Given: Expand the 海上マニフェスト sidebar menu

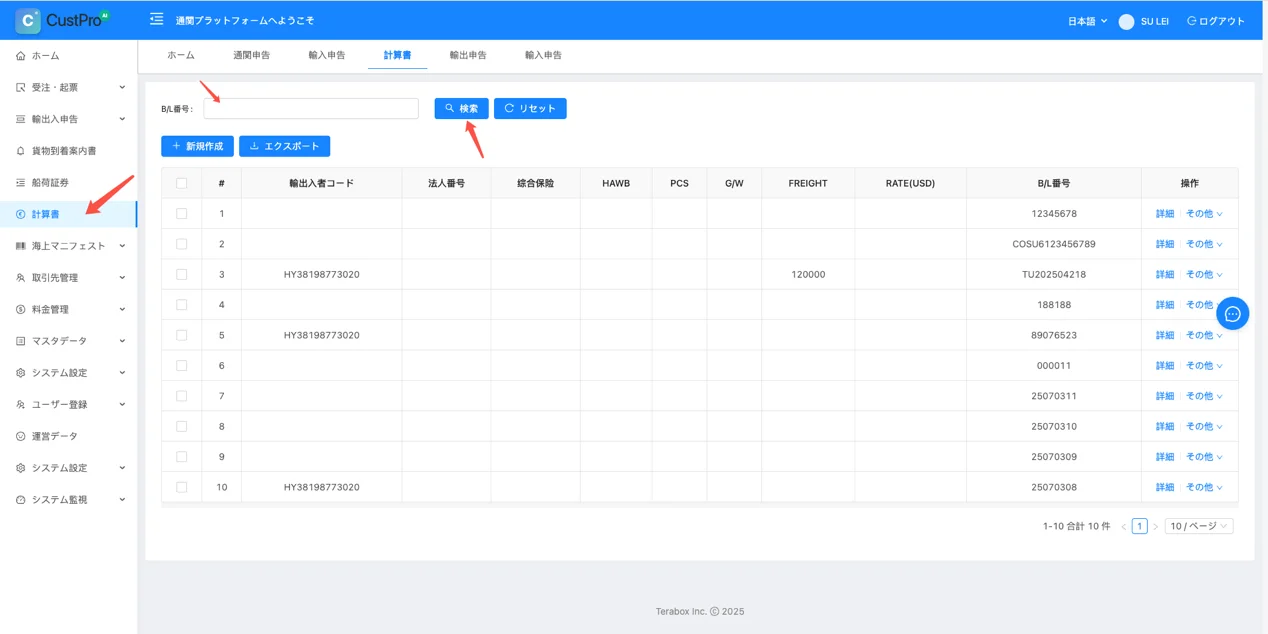Looking at the screenshot, I should pos(122,246).
